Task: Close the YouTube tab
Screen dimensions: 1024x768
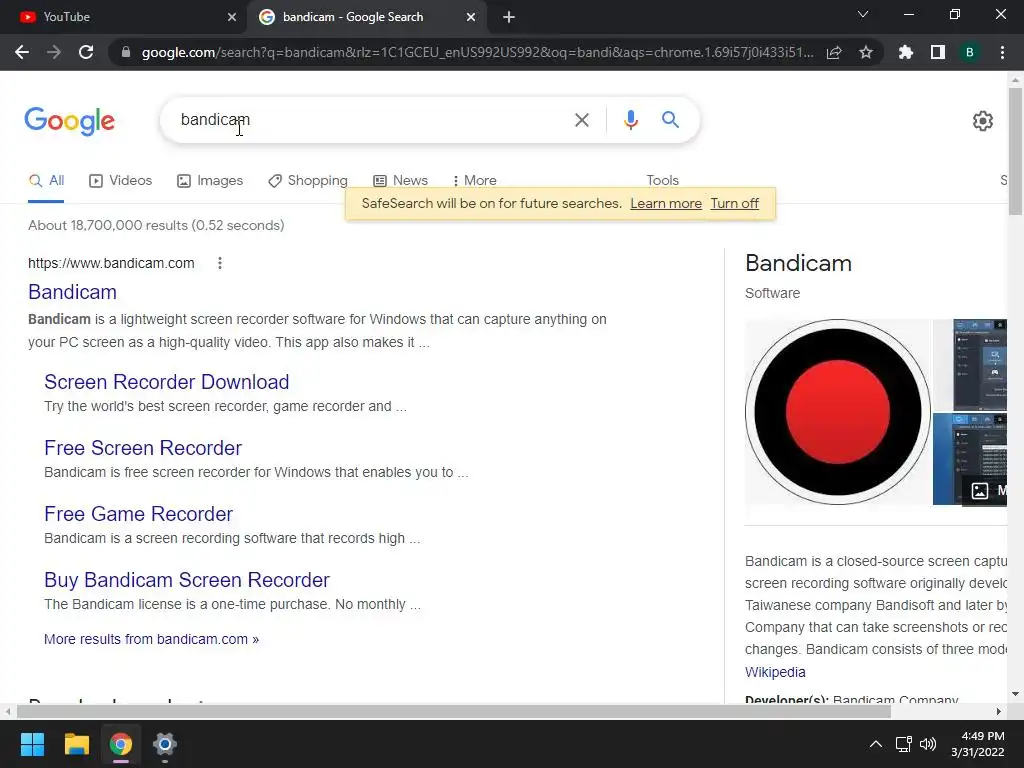Action: point(232,17)
